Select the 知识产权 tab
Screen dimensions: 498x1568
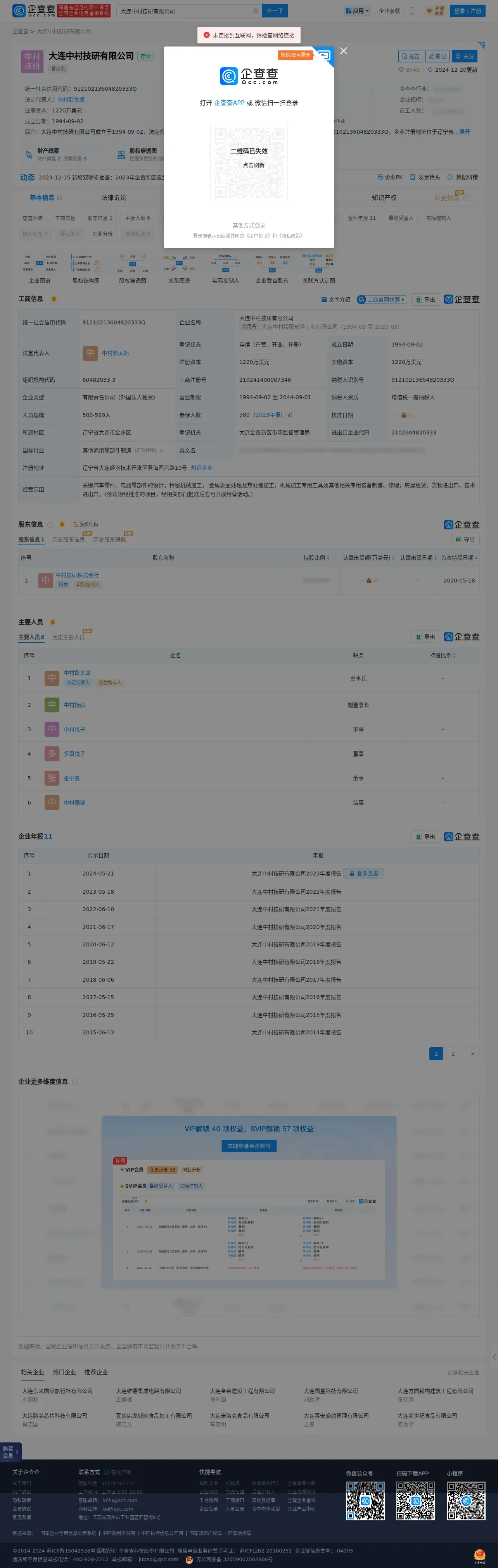tap(384, 198)
